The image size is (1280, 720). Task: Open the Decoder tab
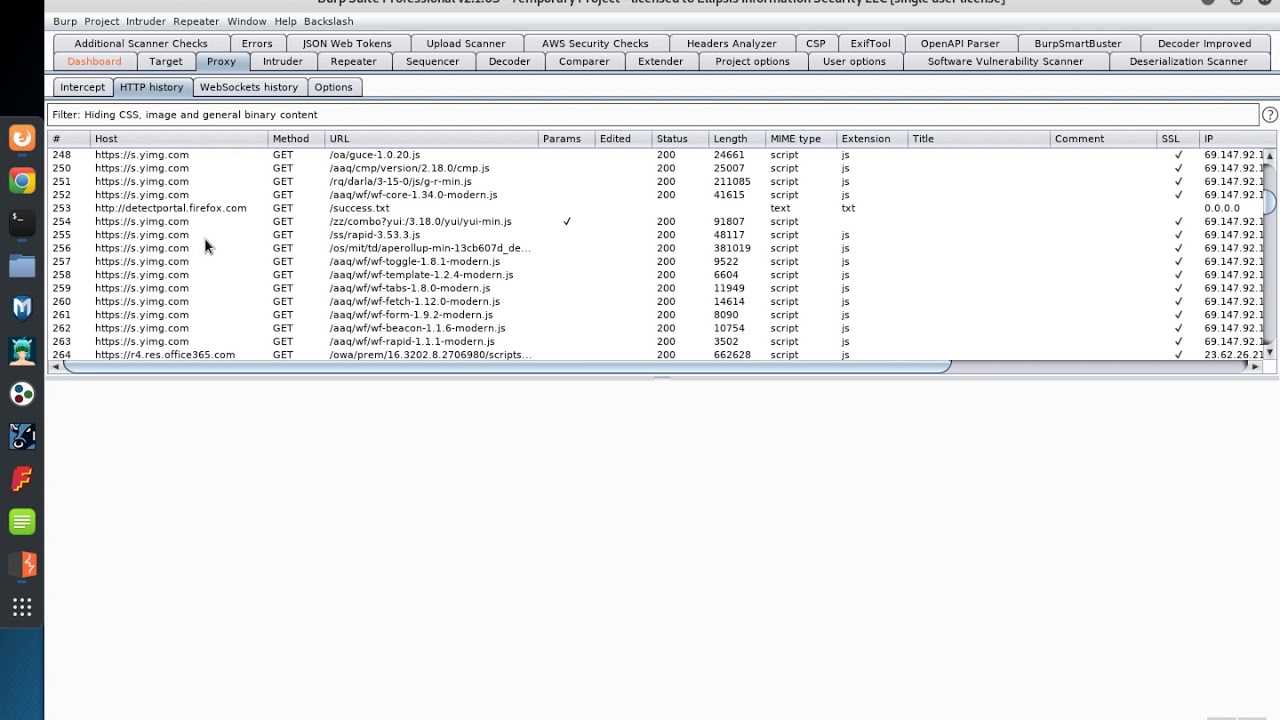pos(510,61)
